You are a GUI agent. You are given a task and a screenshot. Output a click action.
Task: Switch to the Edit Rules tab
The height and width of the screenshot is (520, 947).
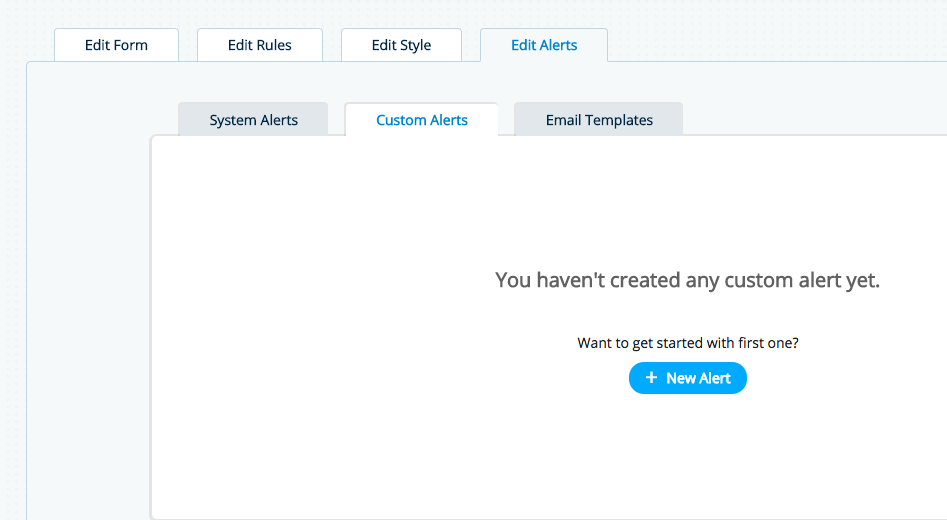point(260,45)
